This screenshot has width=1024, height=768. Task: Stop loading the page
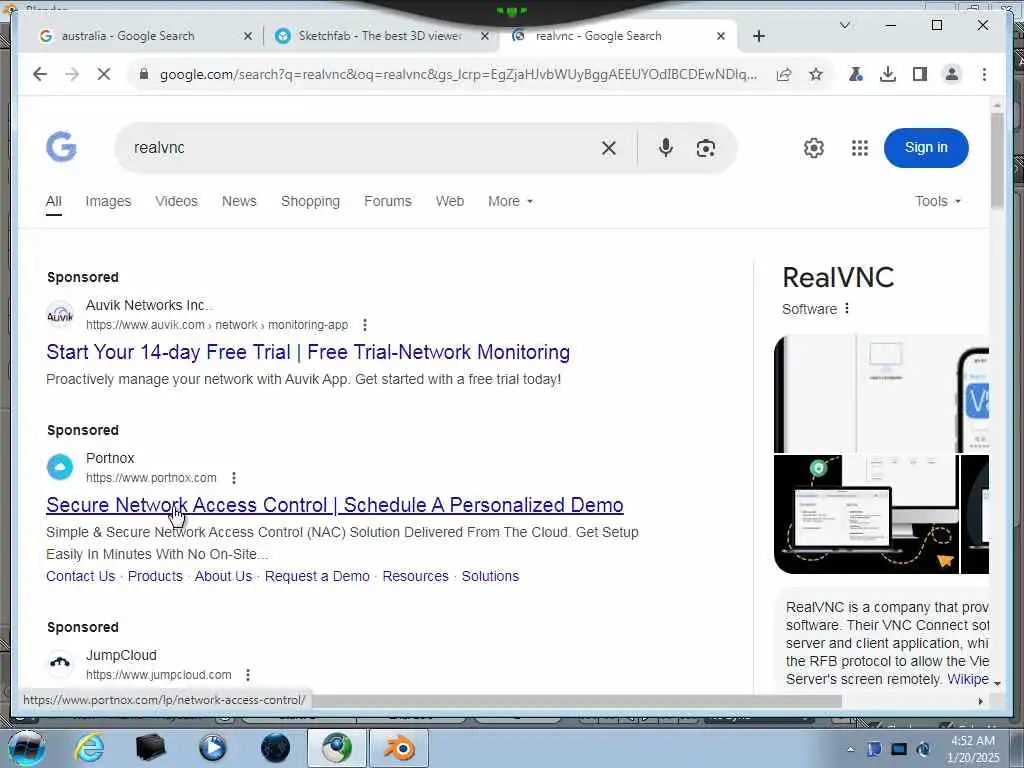pyautogui.click(x=104, y=74)
